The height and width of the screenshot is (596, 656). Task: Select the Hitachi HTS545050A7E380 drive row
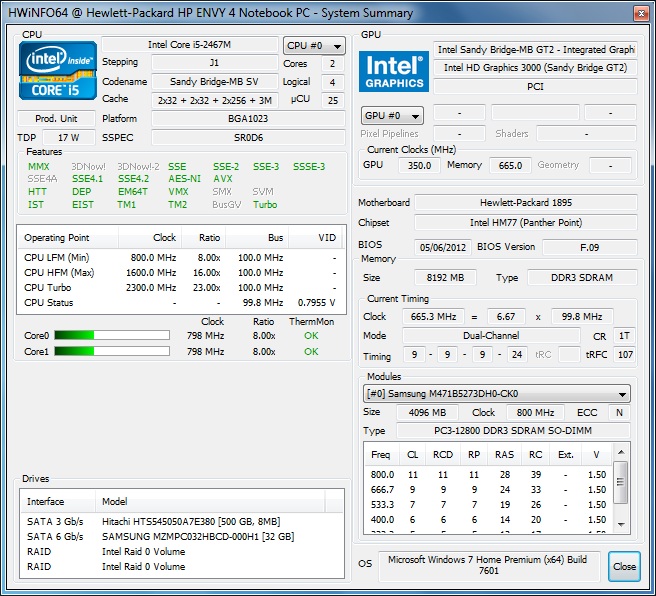[182, 522]
